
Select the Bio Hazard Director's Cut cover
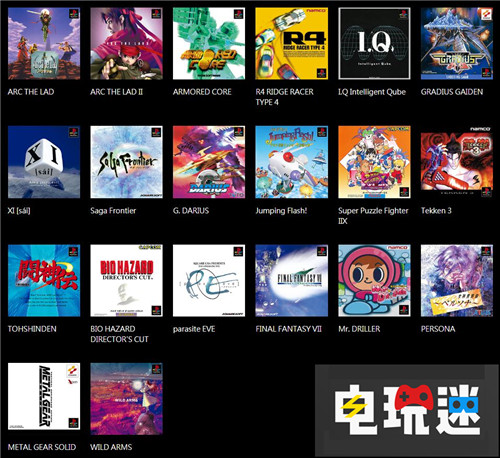[126, 281]
